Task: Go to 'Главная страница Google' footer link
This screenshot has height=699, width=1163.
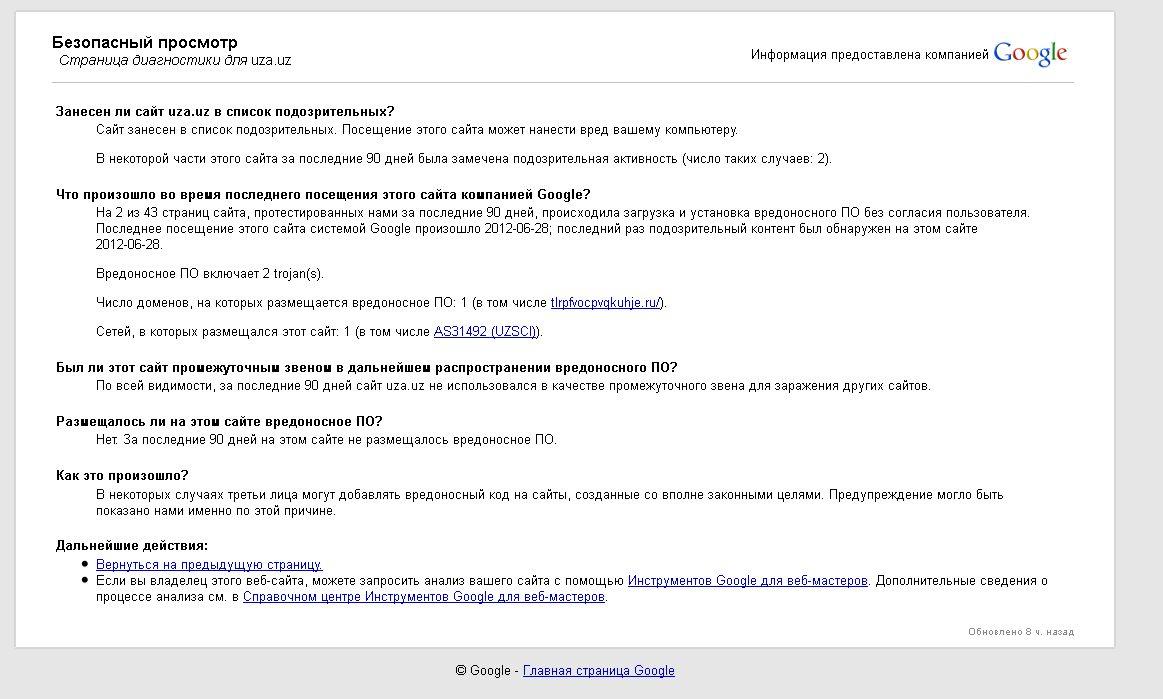Action: click(598, 671)
